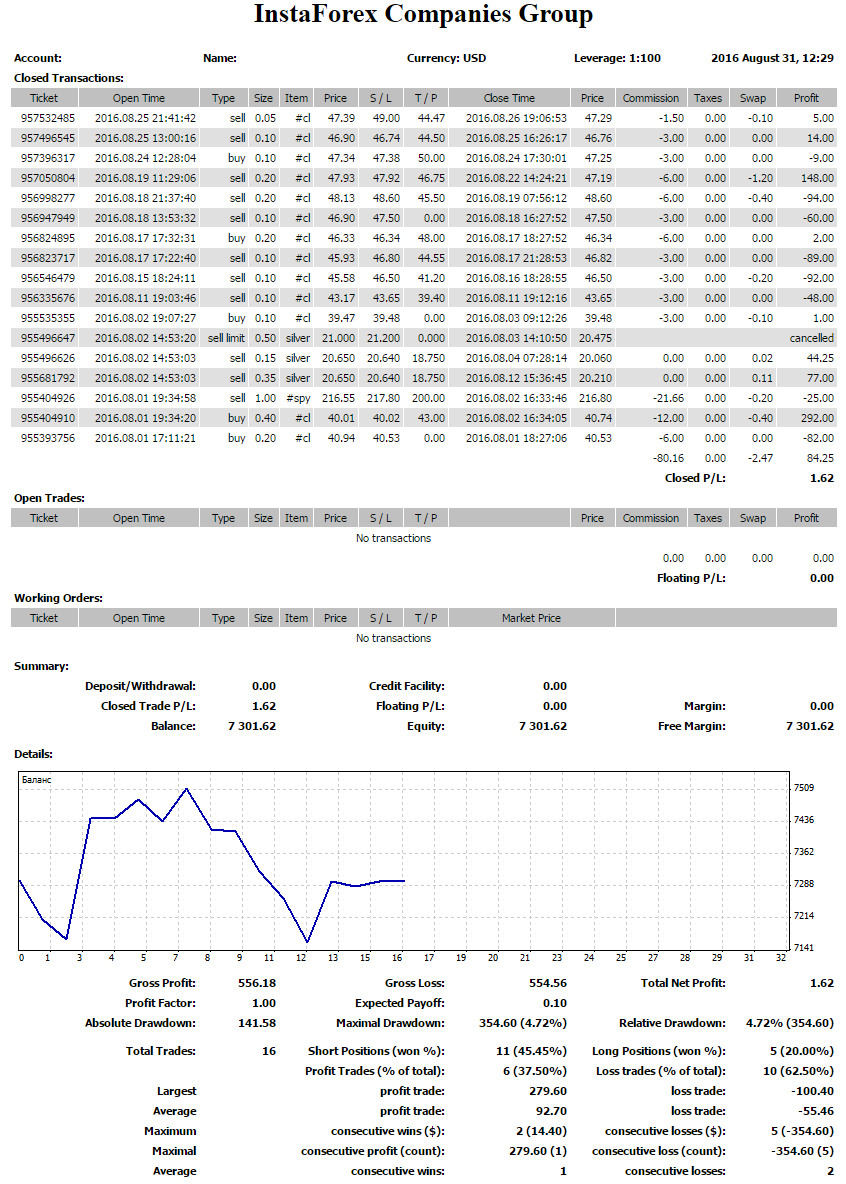Click the cancelled status text
Viewport: 846px width, 1184px height.
(812, 338)
